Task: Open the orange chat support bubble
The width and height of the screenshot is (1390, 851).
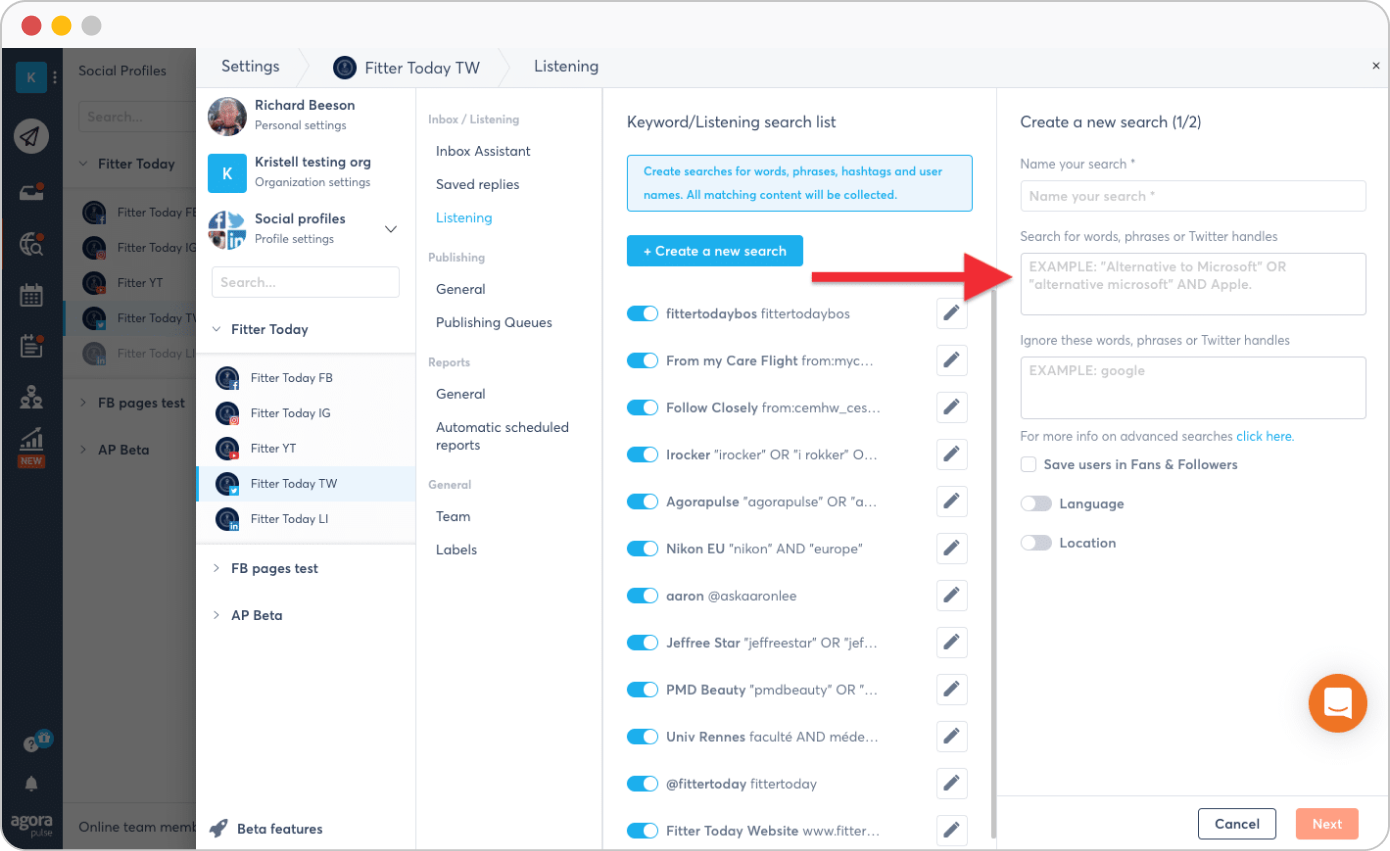Action: pyautogui.click(x=1337, y=703)
